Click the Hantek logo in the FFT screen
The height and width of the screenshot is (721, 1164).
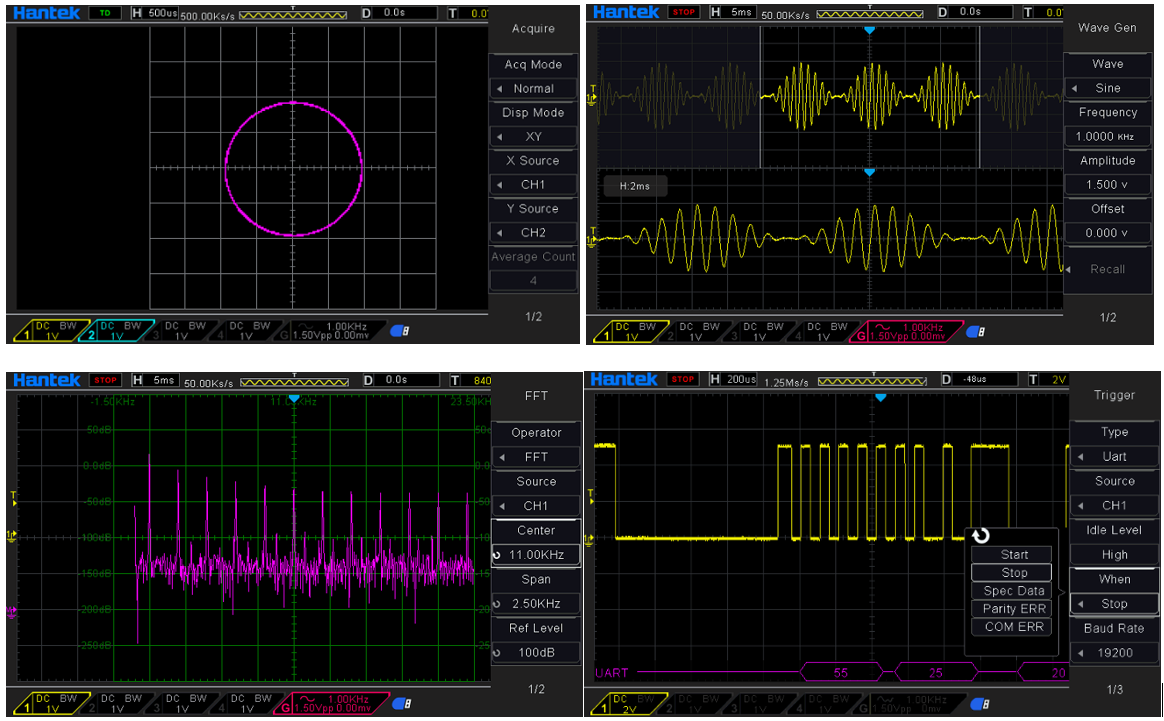(x=46, y=380)
